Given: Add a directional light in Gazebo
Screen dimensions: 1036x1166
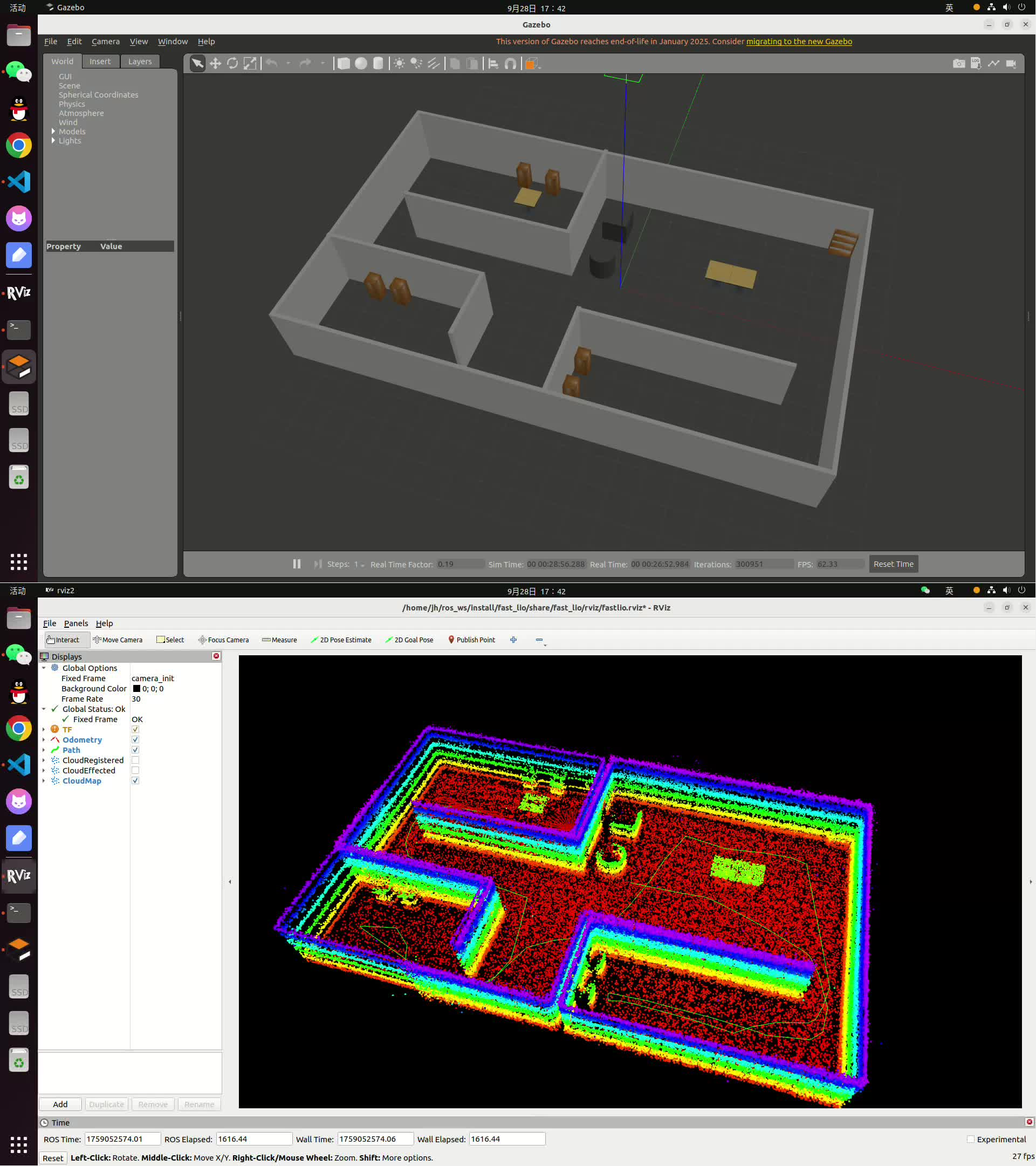Looking at the screenshot, I should (434, 63).
